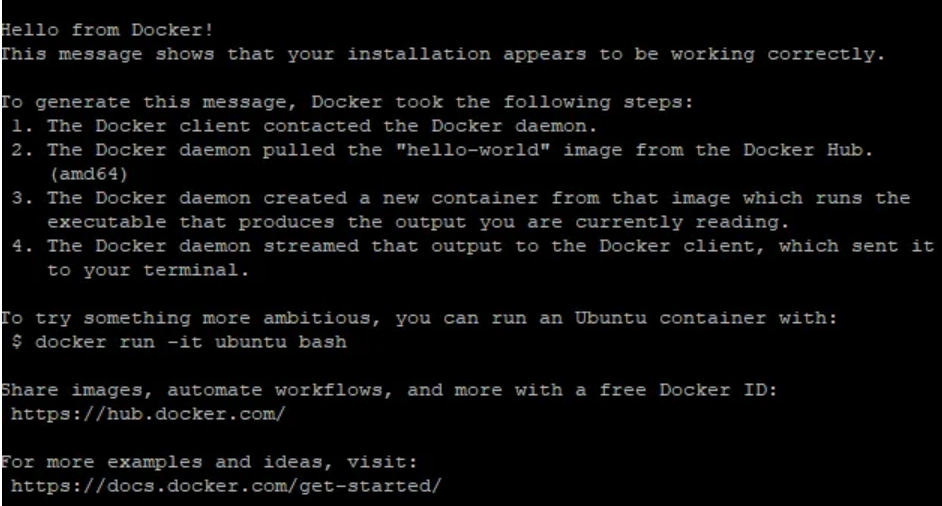Click step 2 line about pulling image
942x506 pixels.
tap(442, 150)
